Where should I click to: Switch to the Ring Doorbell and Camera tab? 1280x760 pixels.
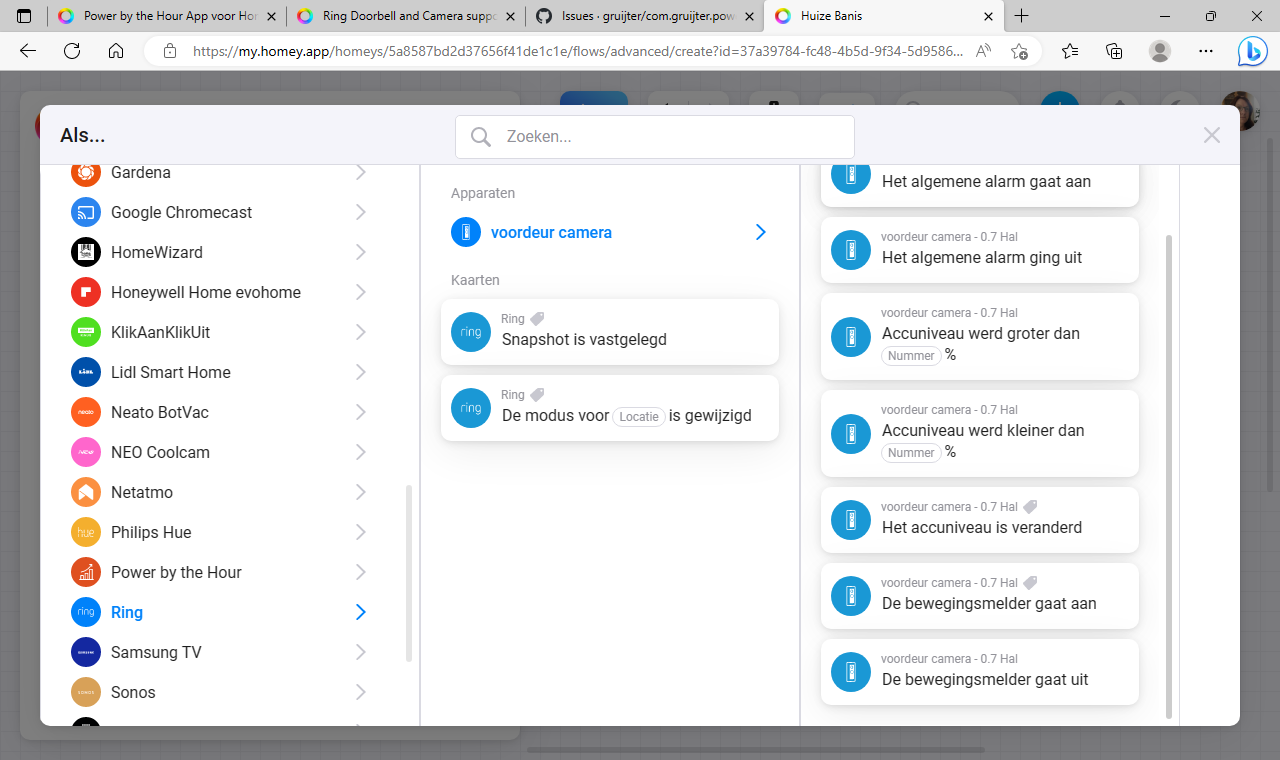click(404, 16)
